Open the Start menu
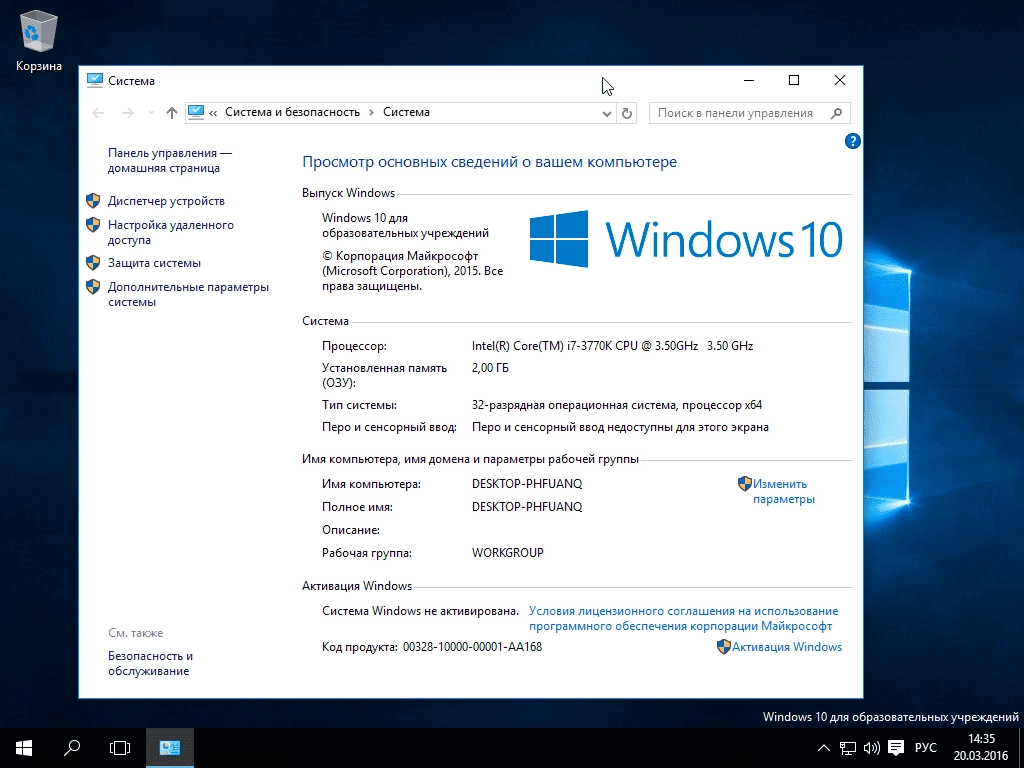 (x=24, y=748)
